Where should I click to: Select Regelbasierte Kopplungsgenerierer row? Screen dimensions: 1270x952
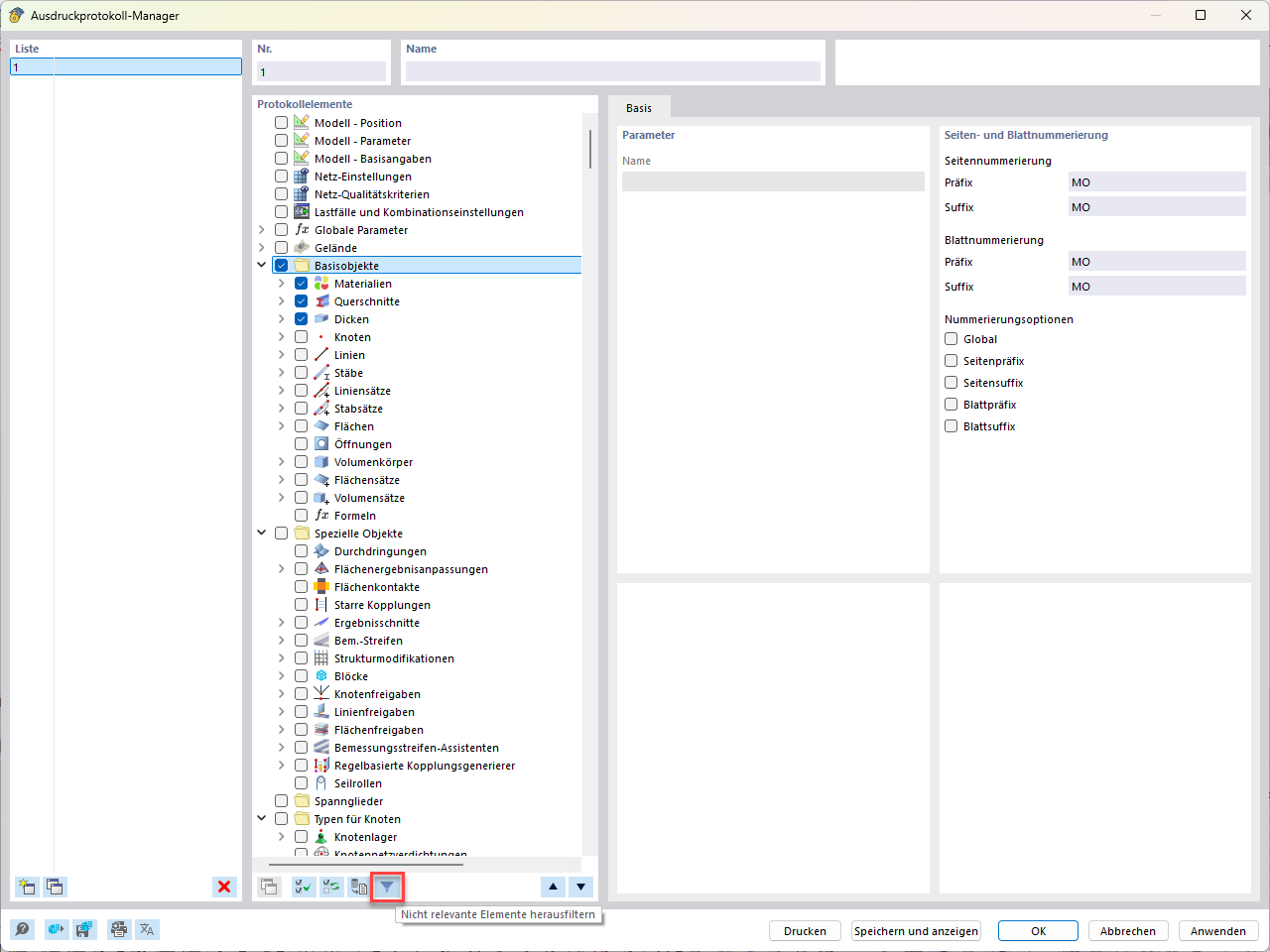point(425,766)
